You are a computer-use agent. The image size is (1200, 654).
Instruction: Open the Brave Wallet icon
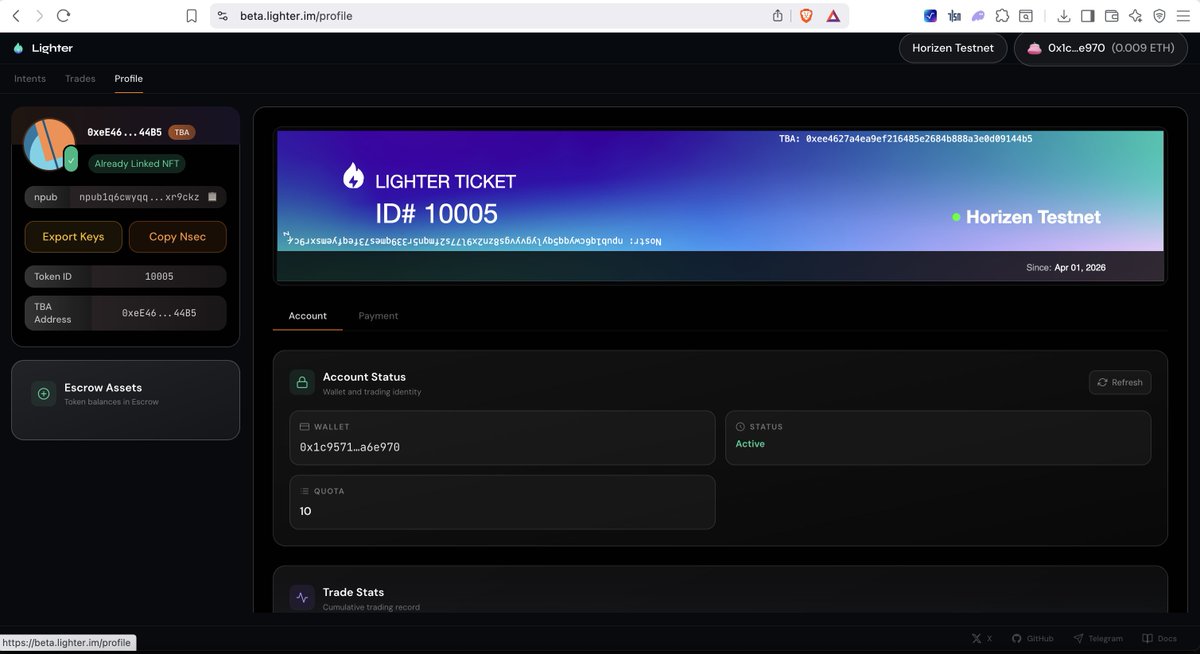(x=1112, y=16)
